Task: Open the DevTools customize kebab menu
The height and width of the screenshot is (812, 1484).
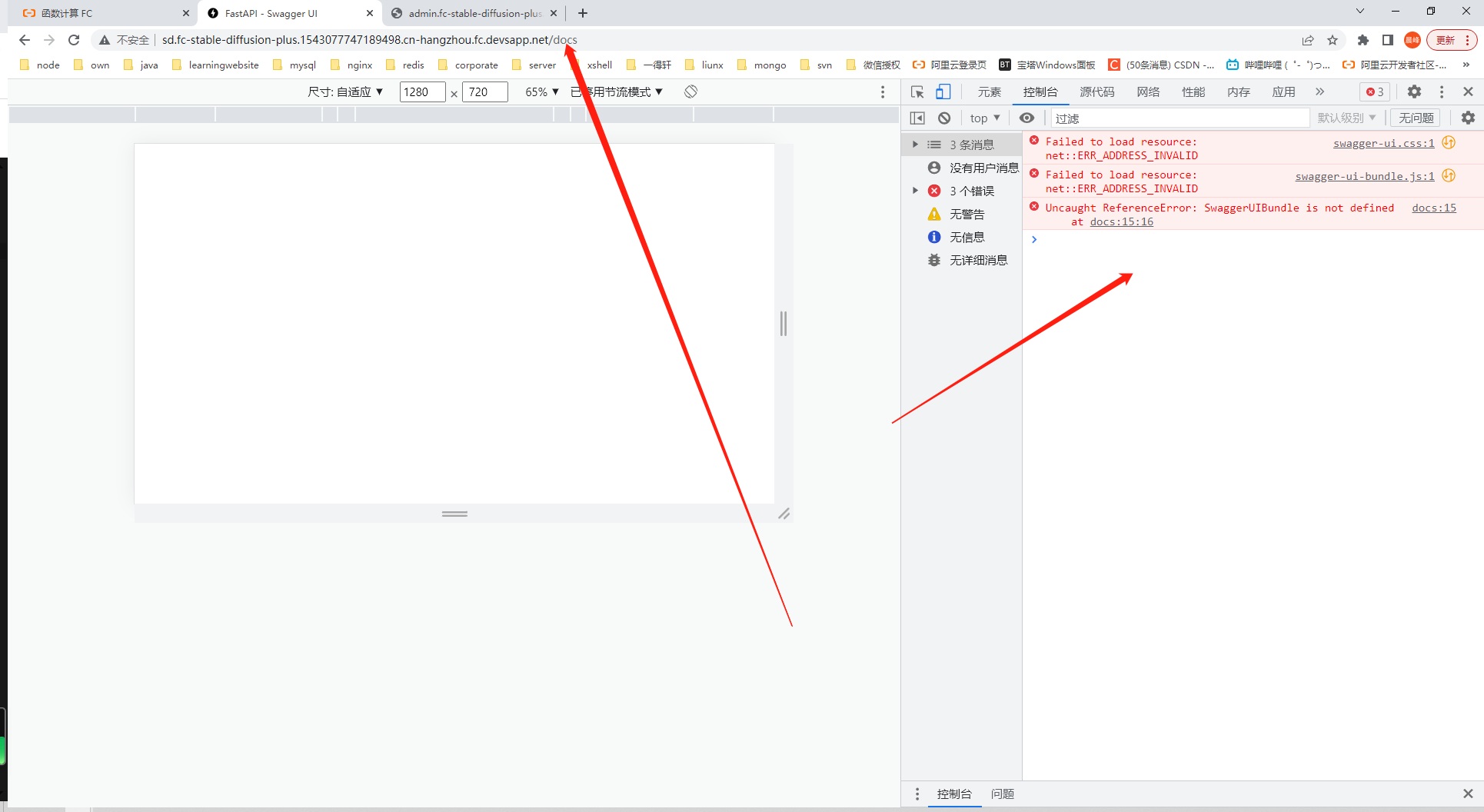Action: pos(1442,92)
